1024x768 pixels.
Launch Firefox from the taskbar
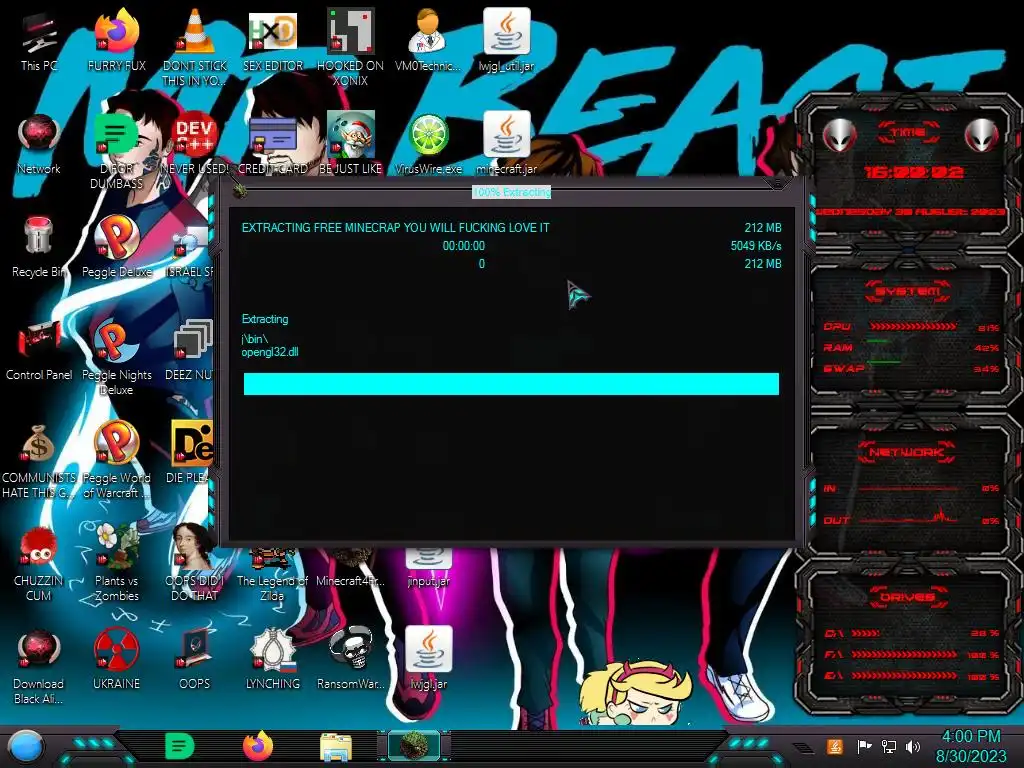point(258,746)
